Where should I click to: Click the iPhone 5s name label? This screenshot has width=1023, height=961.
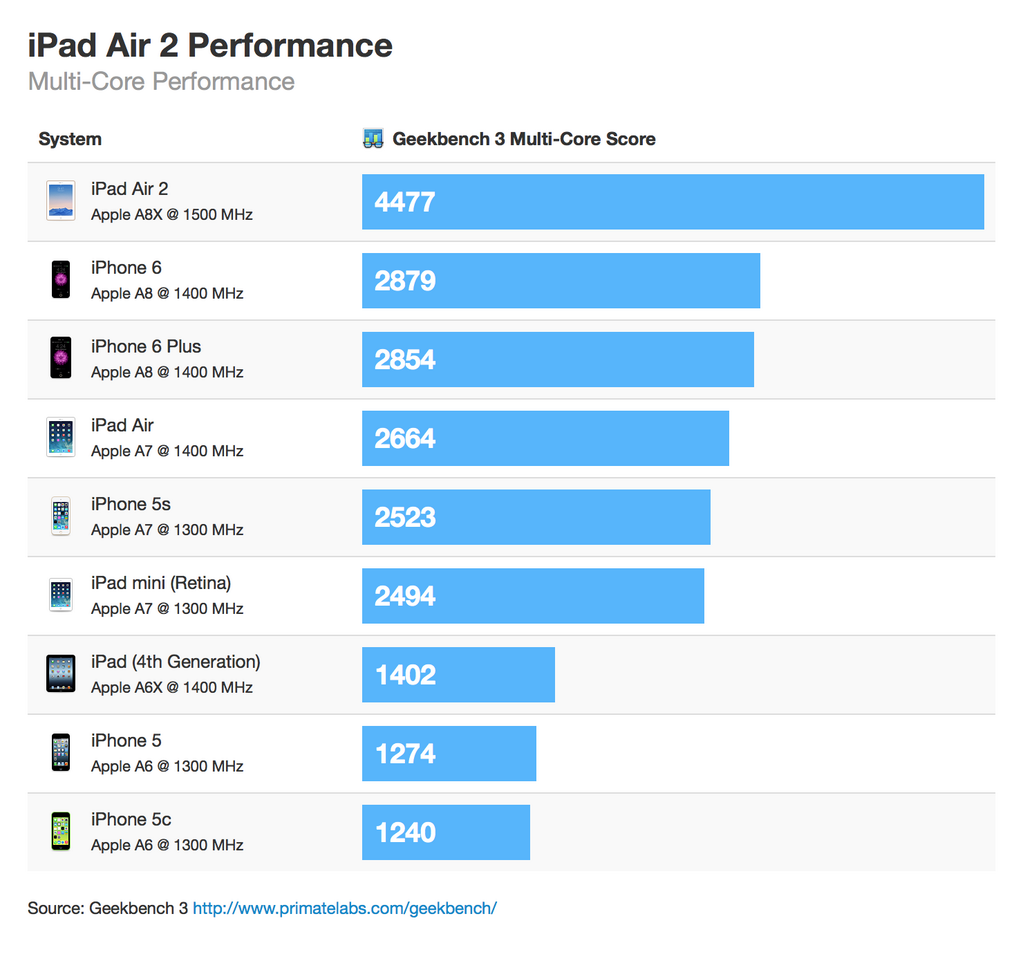click(130, 504)
